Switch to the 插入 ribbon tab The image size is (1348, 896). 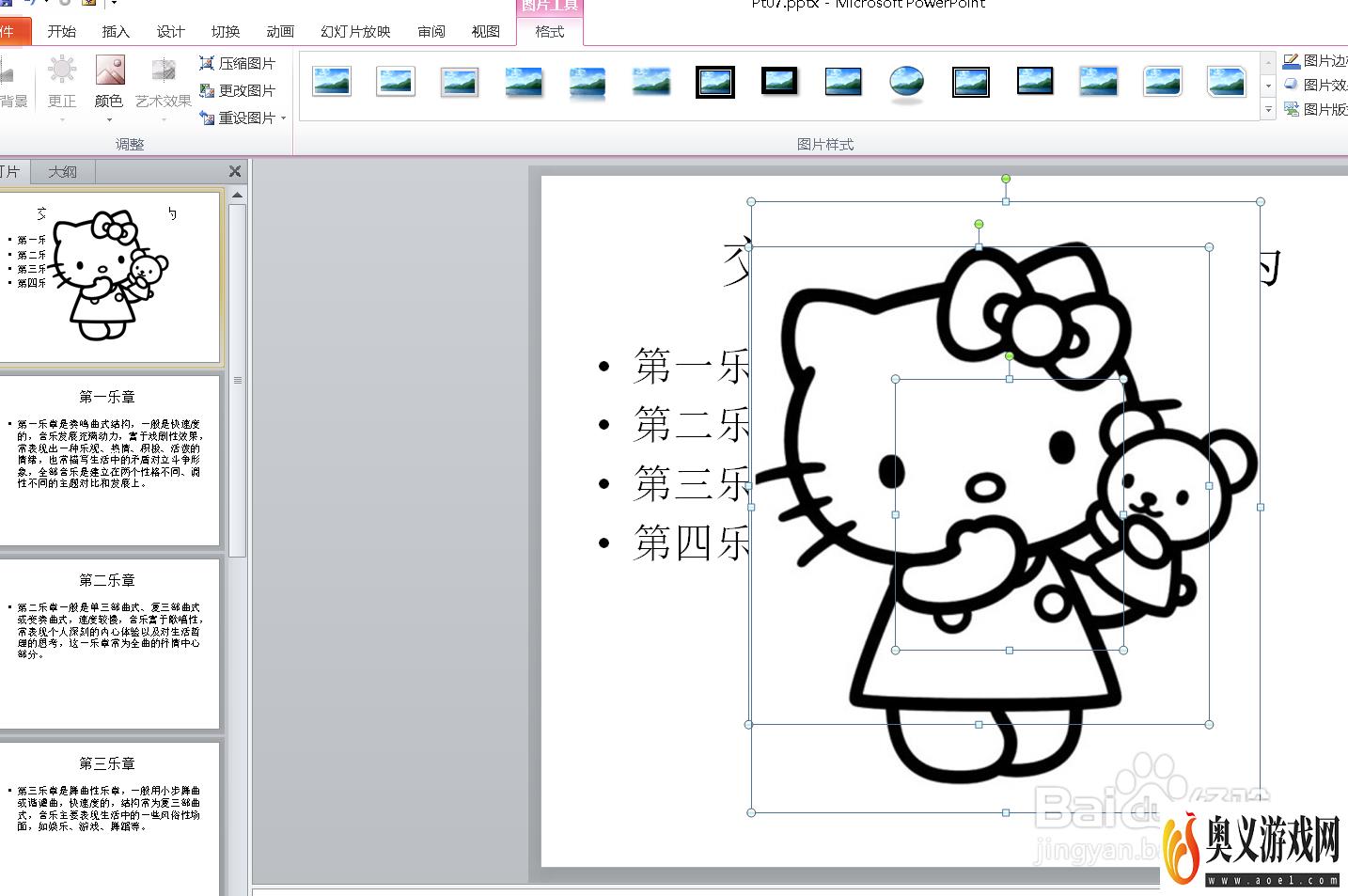coord(116,31)
